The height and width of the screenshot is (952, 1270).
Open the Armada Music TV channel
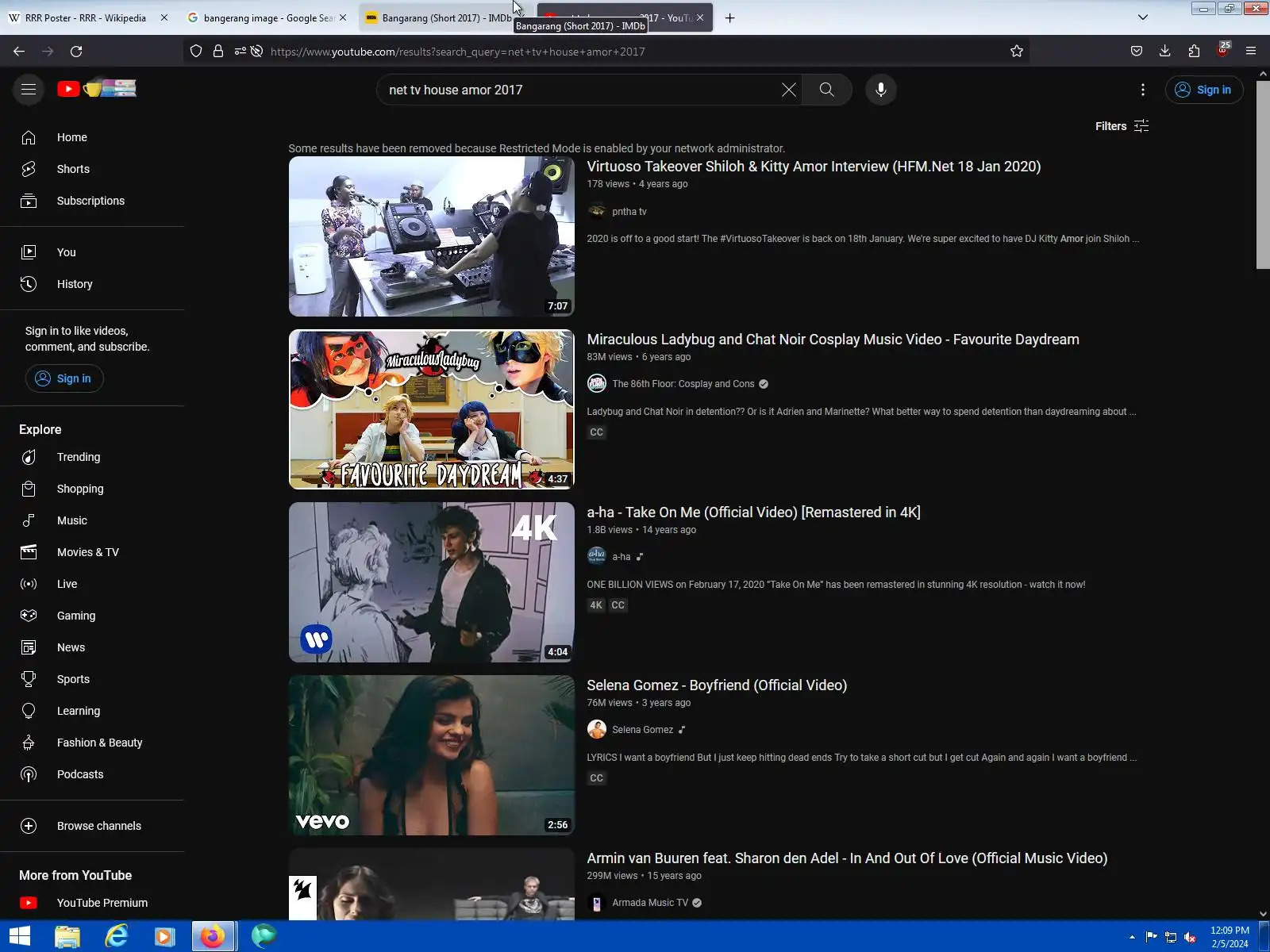pos(650,903)
